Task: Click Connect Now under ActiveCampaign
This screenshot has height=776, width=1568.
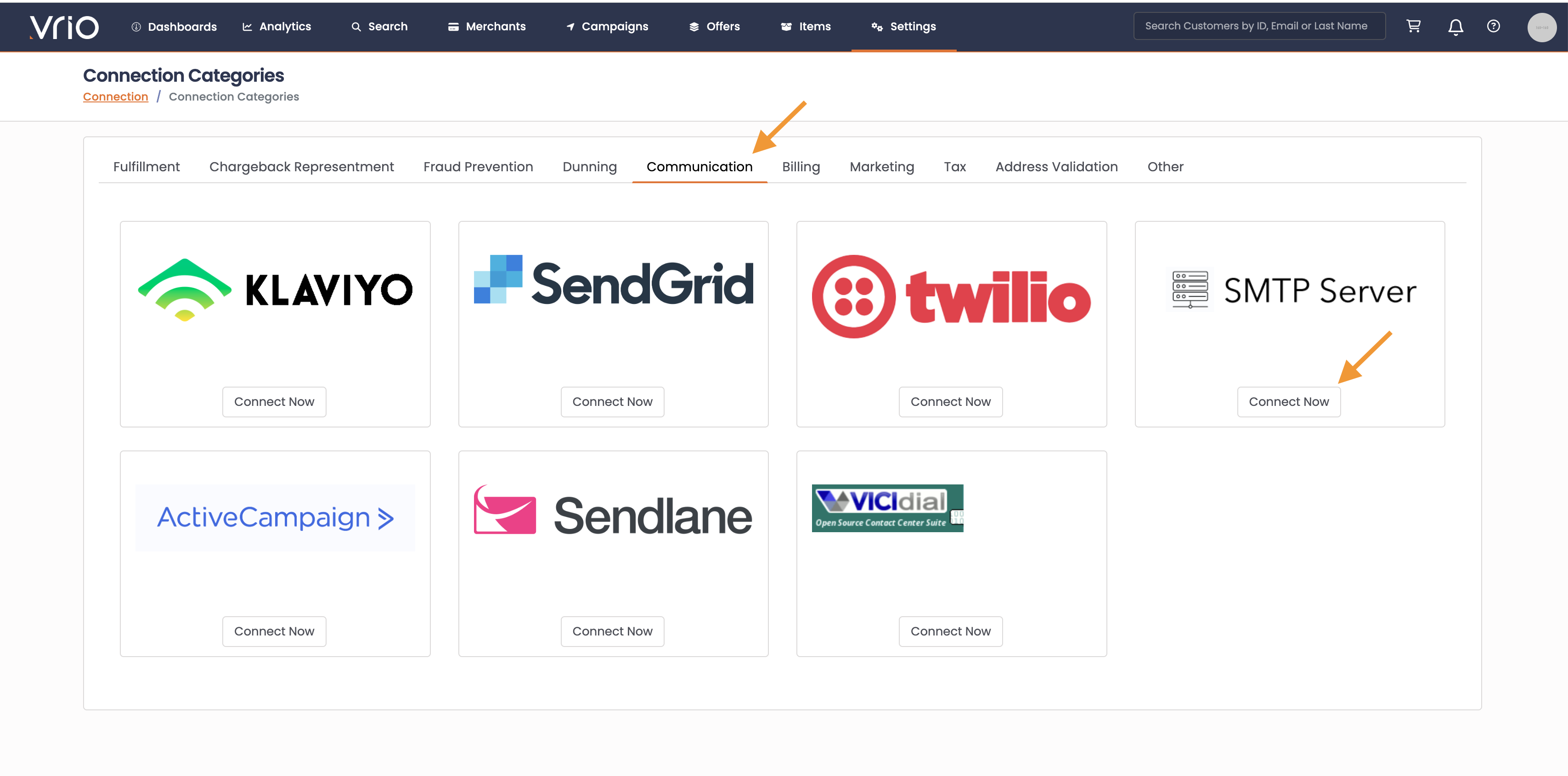Action: point(274,631)
